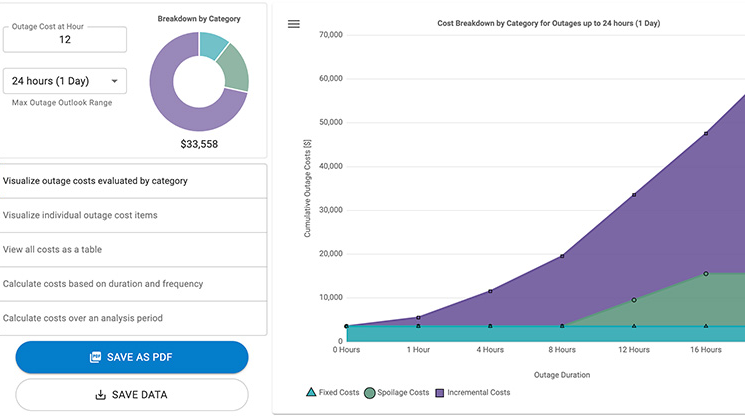Click the PDF icon on Save button
745x419 pixels.
(x=95, y=357)
